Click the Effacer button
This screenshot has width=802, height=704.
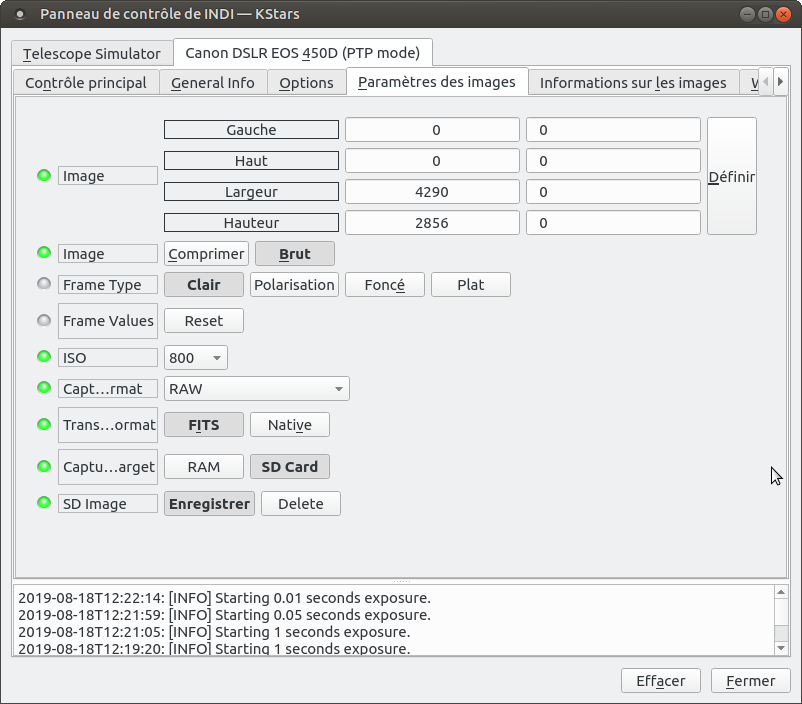(x=661, y=680)
